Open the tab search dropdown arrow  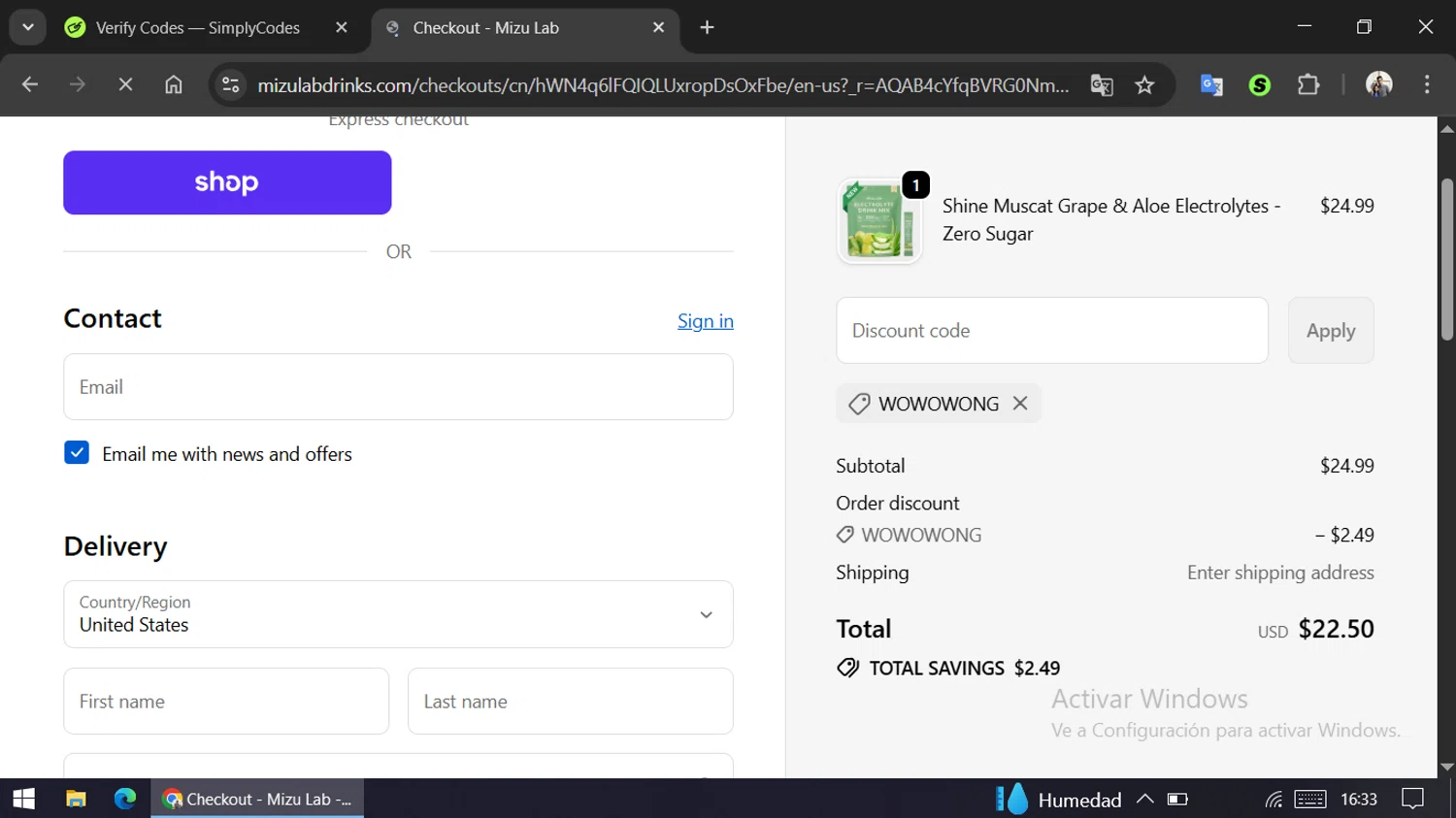pos(28,27)
